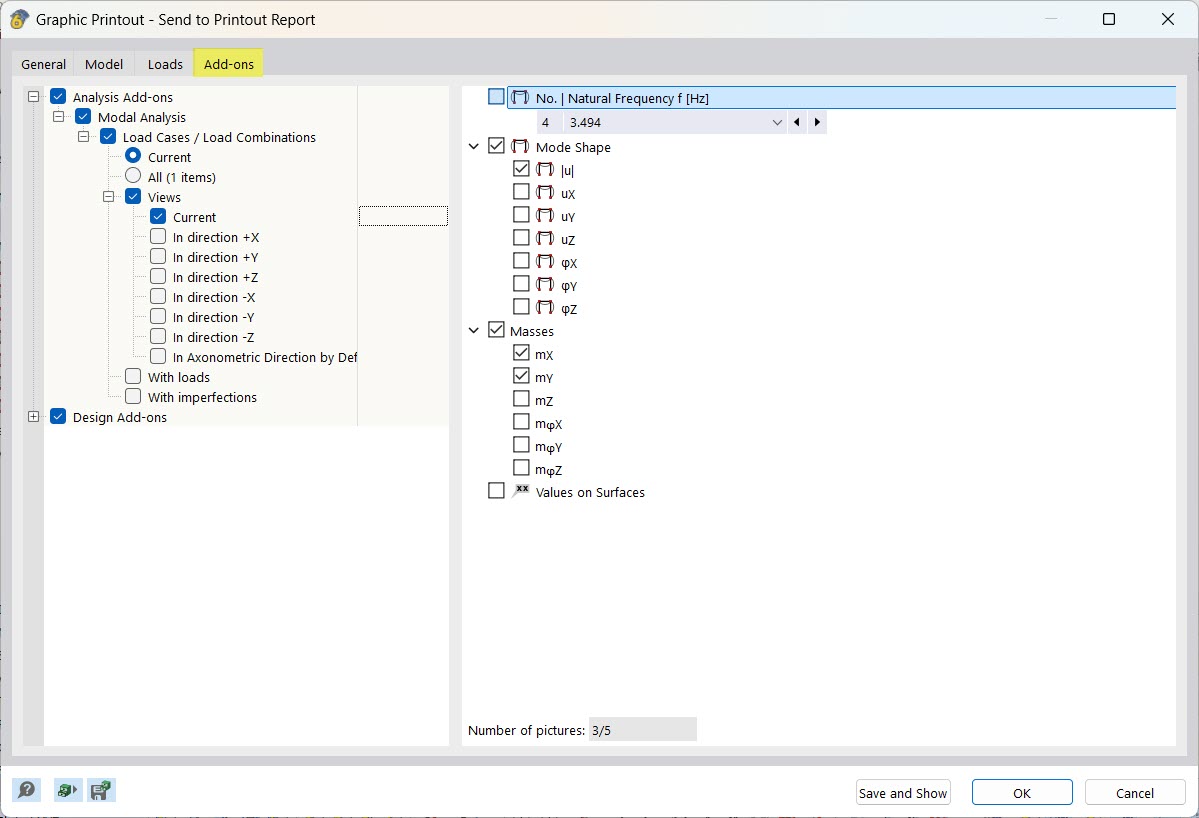The image size is (1199, 818).
Task: Confirm the dialog with OK
Action: 1021,792
